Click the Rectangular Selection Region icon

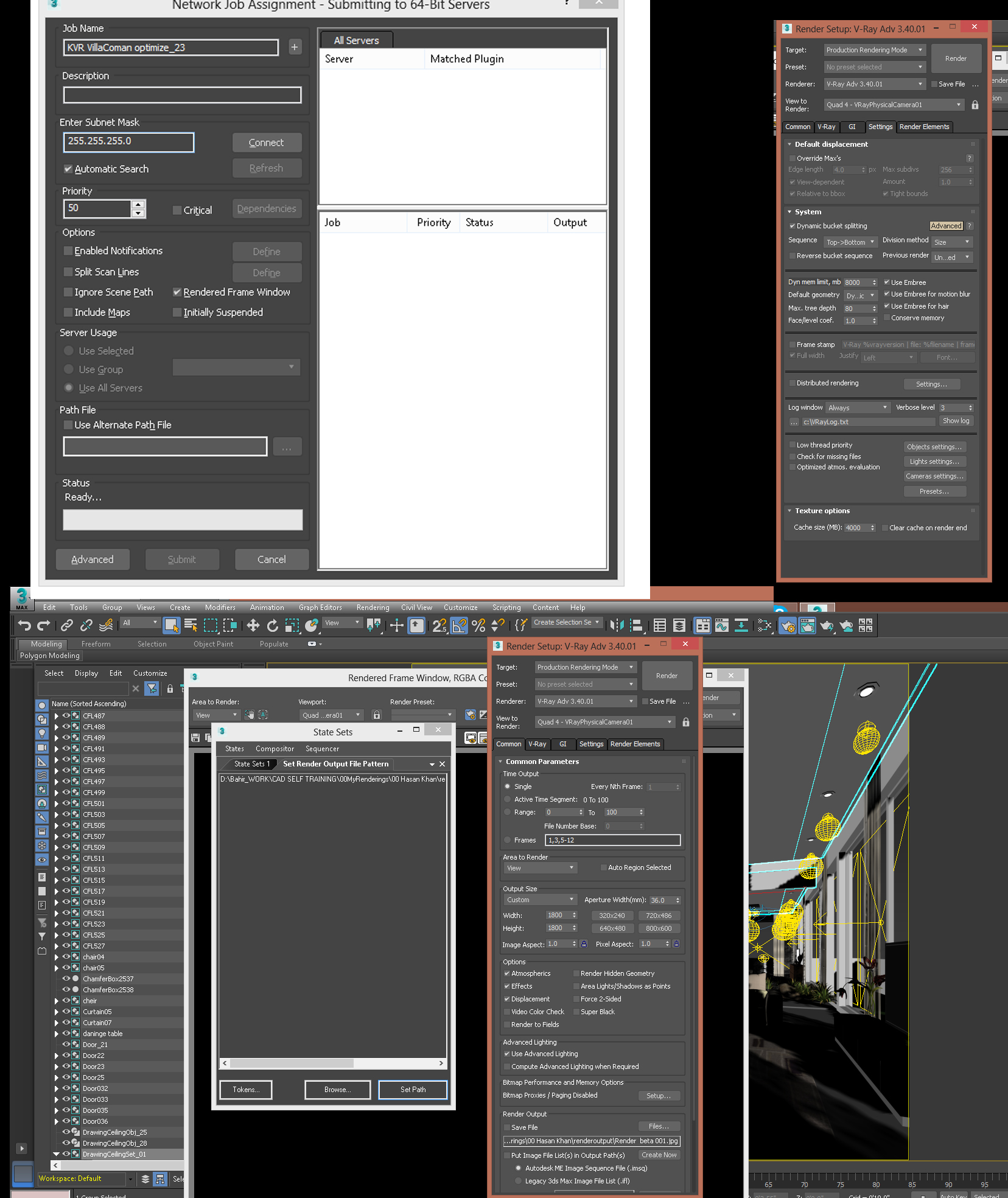pyautogui.click(x=211, y=625)
